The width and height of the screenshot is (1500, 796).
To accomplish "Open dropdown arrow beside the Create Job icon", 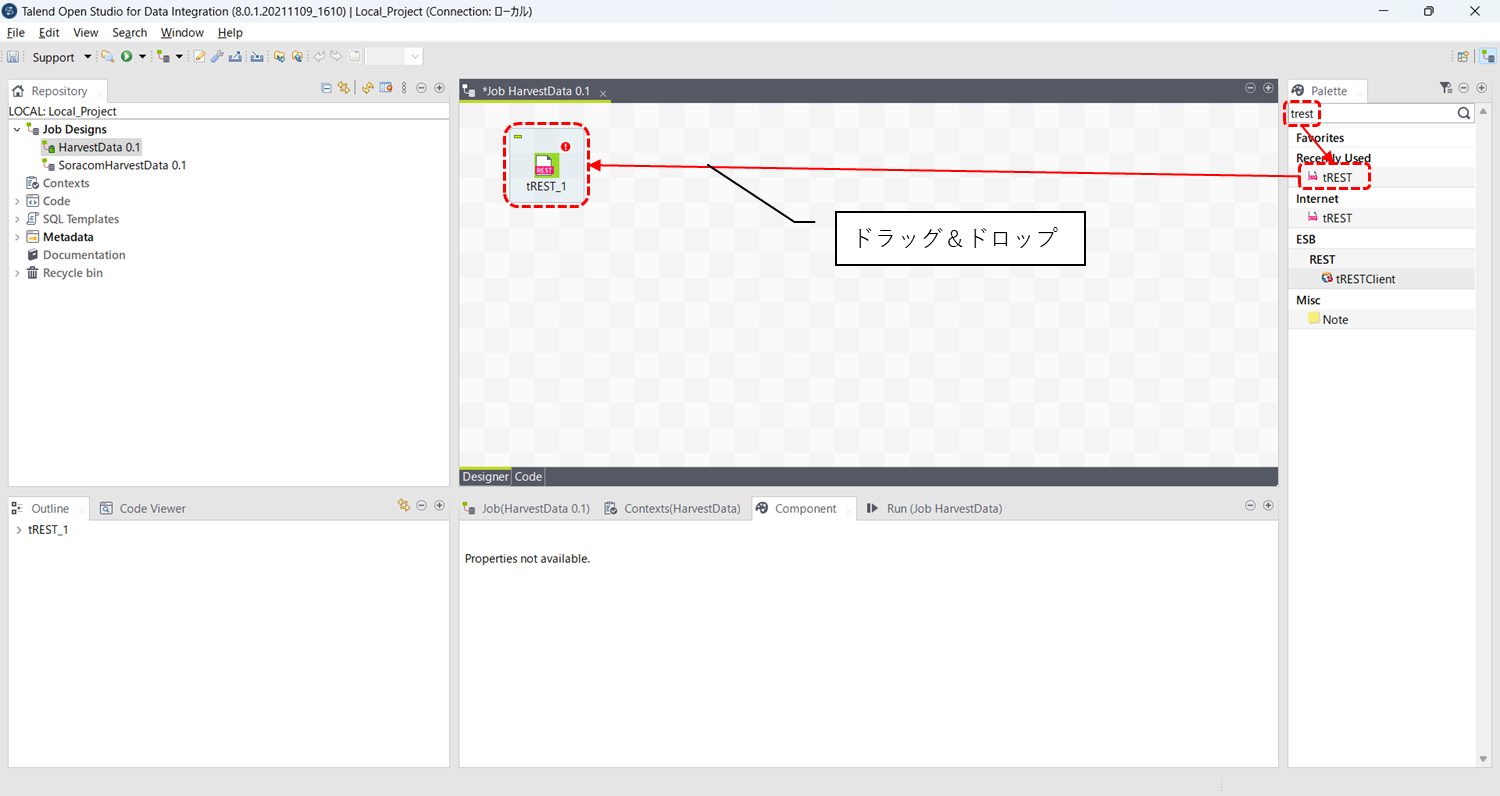I will pyautogui.click(x=179, y=57).
